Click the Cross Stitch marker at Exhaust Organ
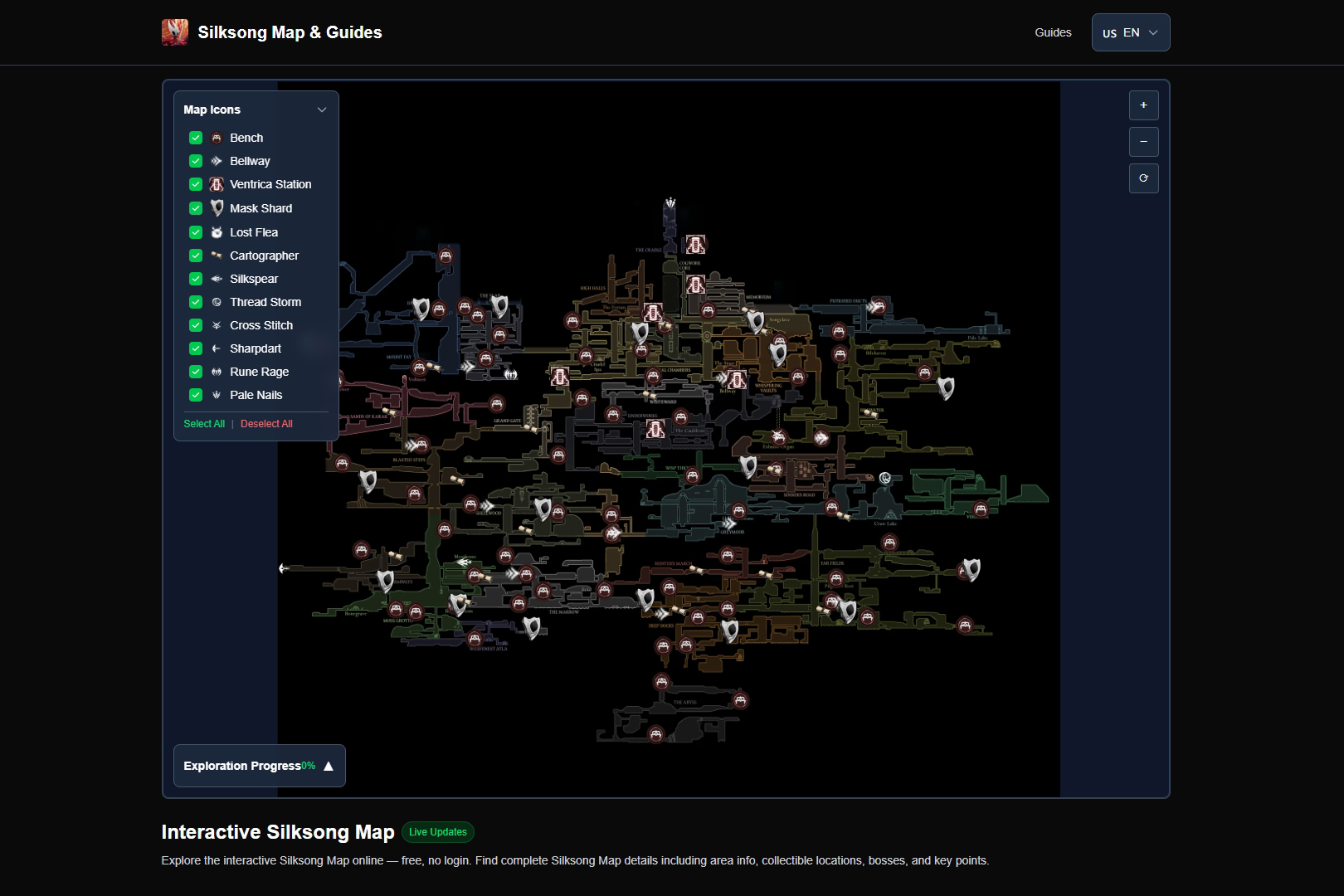1344x896 pixels. click(777, 435)
